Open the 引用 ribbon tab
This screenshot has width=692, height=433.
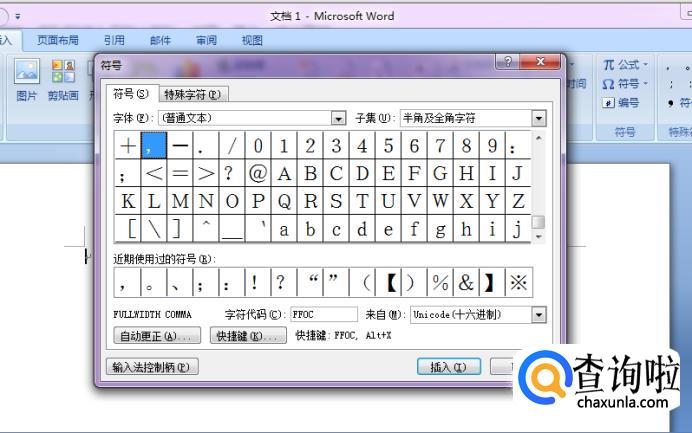pyautogui.click(x=114, y=41)
